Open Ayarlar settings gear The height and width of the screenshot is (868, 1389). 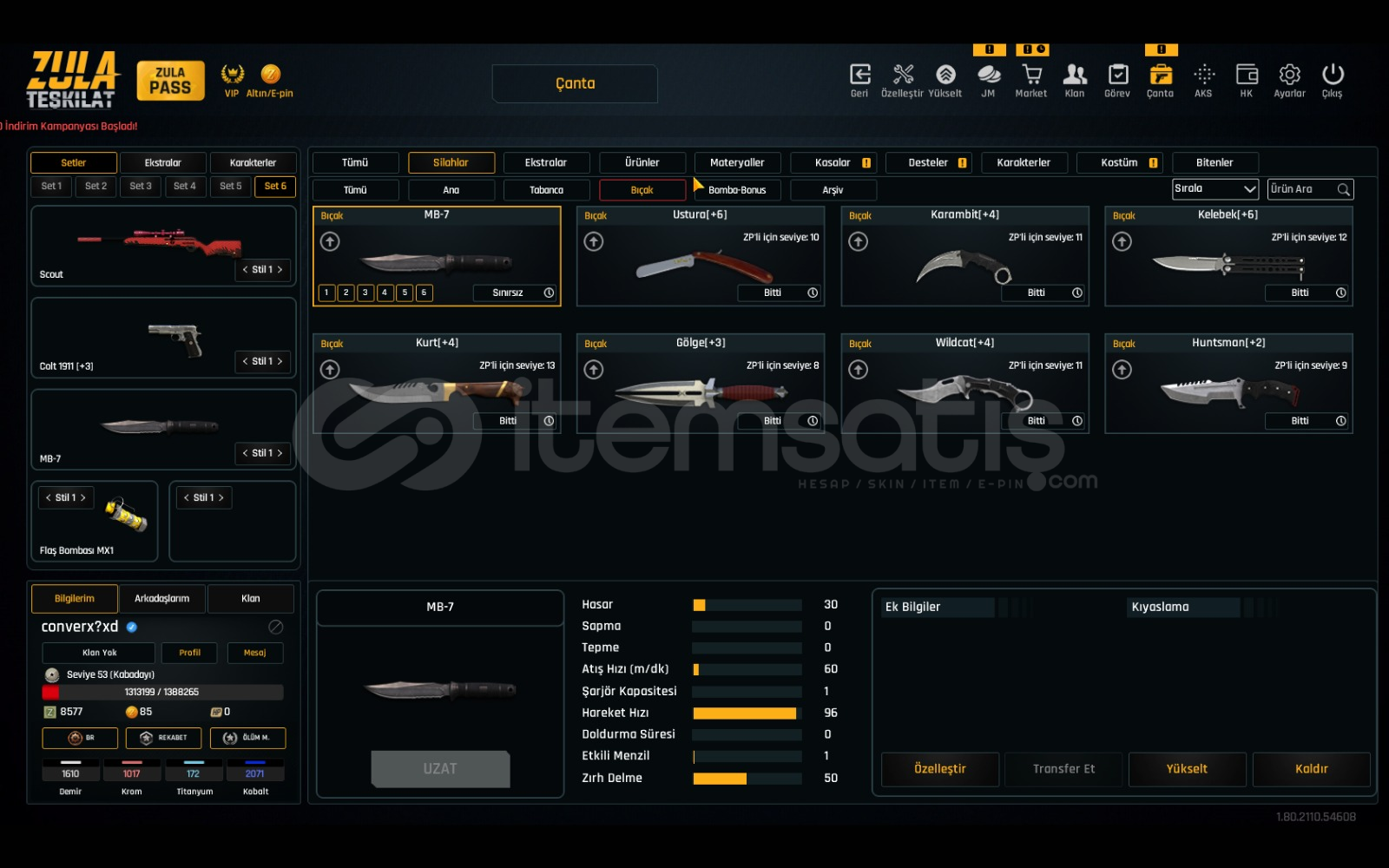[x=1289, y=76]
